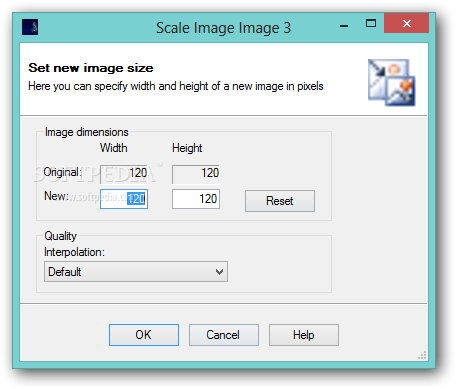
Task: Click the OK button
Action: (144, 335)
